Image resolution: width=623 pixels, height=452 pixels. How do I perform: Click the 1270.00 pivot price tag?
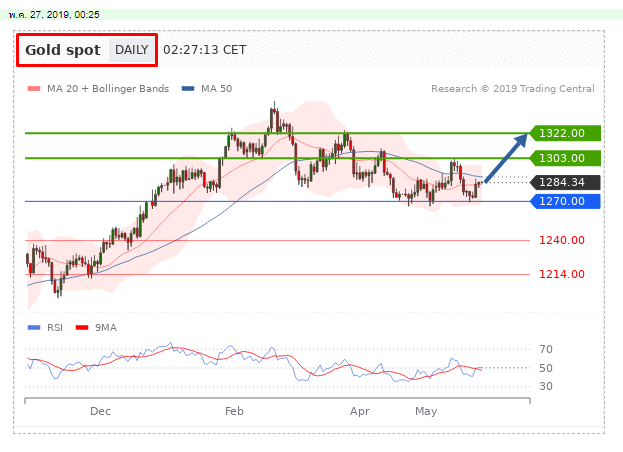coord(565,201)
